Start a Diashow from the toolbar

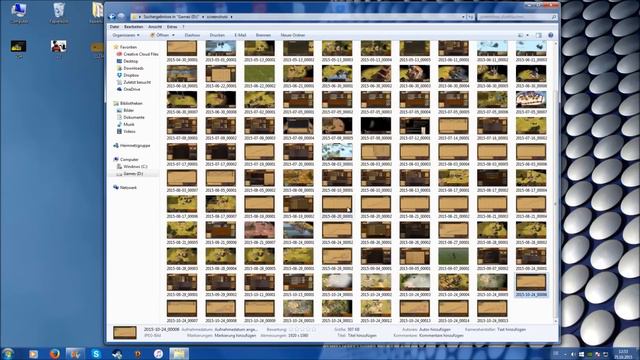tap(192, 35)
